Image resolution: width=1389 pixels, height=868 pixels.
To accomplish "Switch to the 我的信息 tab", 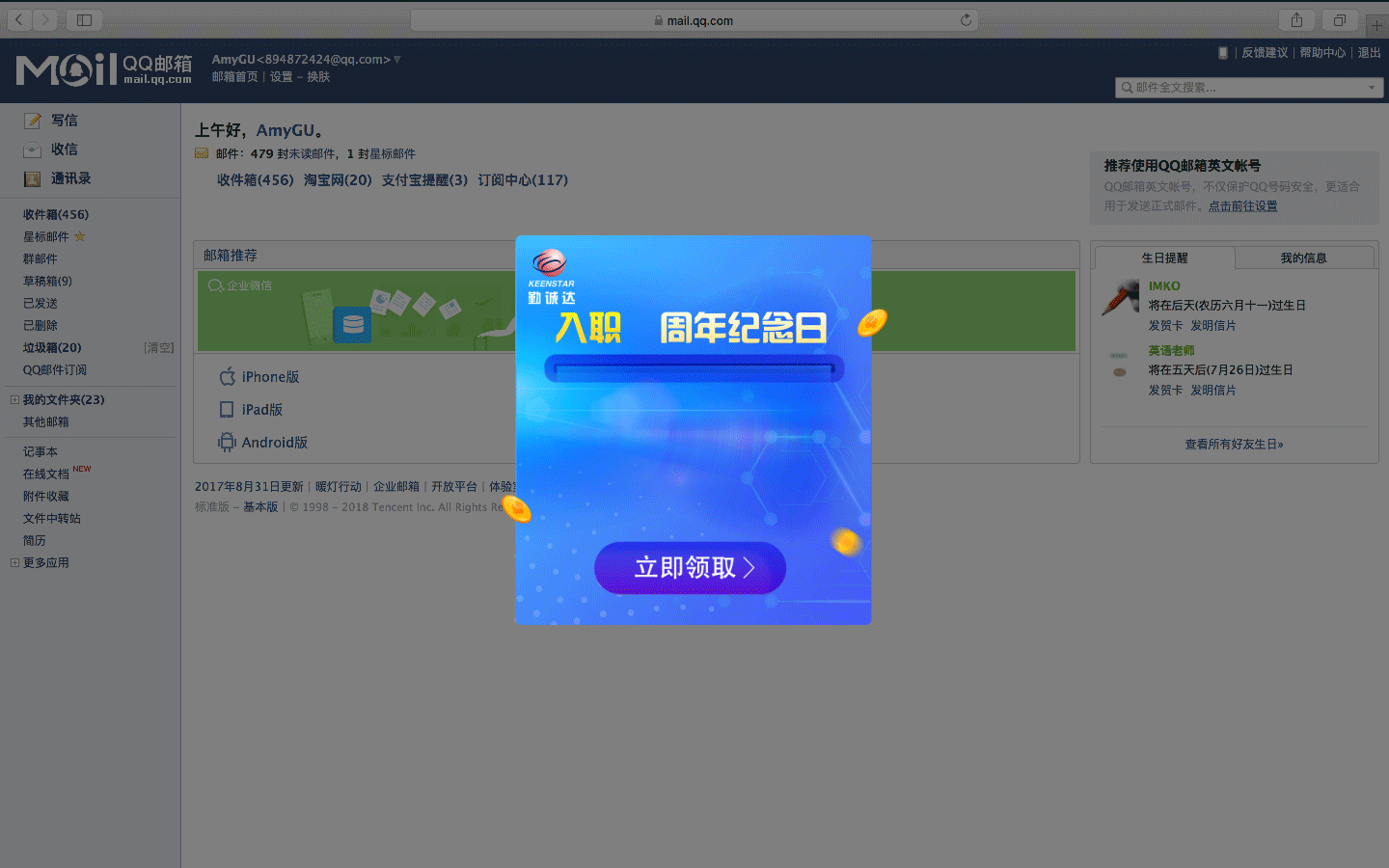I will (1304, 258).
